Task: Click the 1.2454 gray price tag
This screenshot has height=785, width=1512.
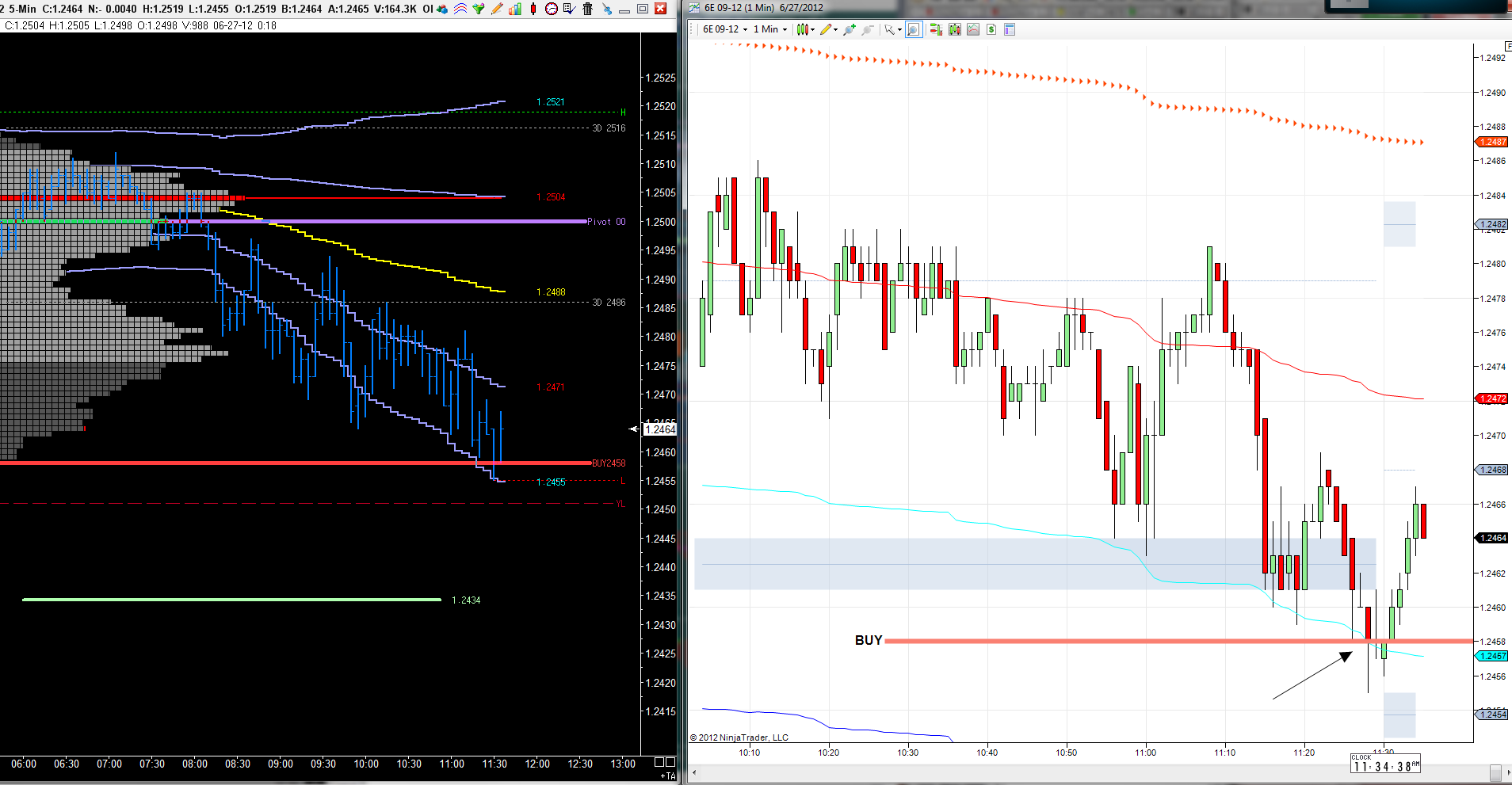Action: coord(1491,715)
